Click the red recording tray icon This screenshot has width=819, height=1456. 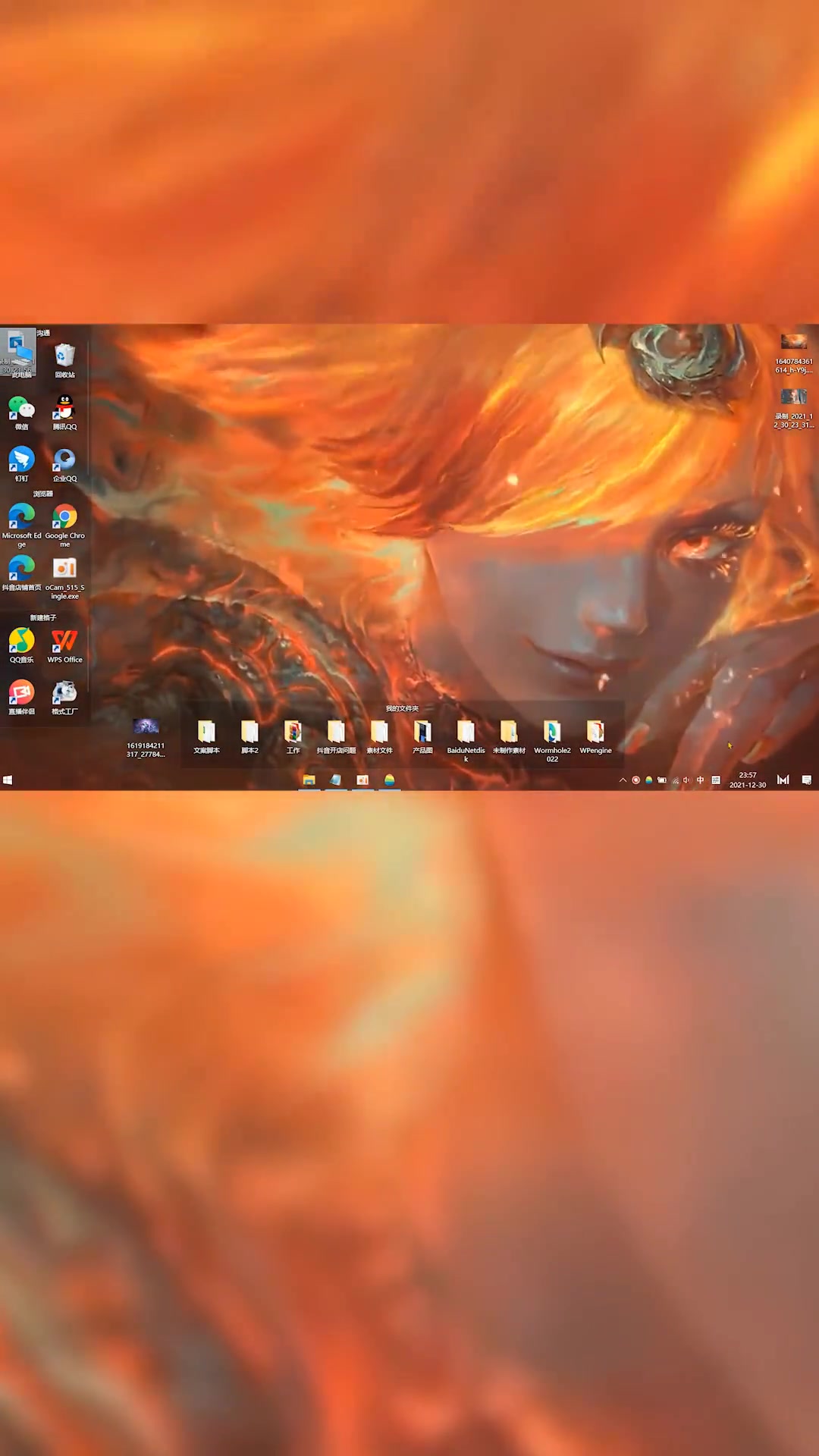click(635, 780)
